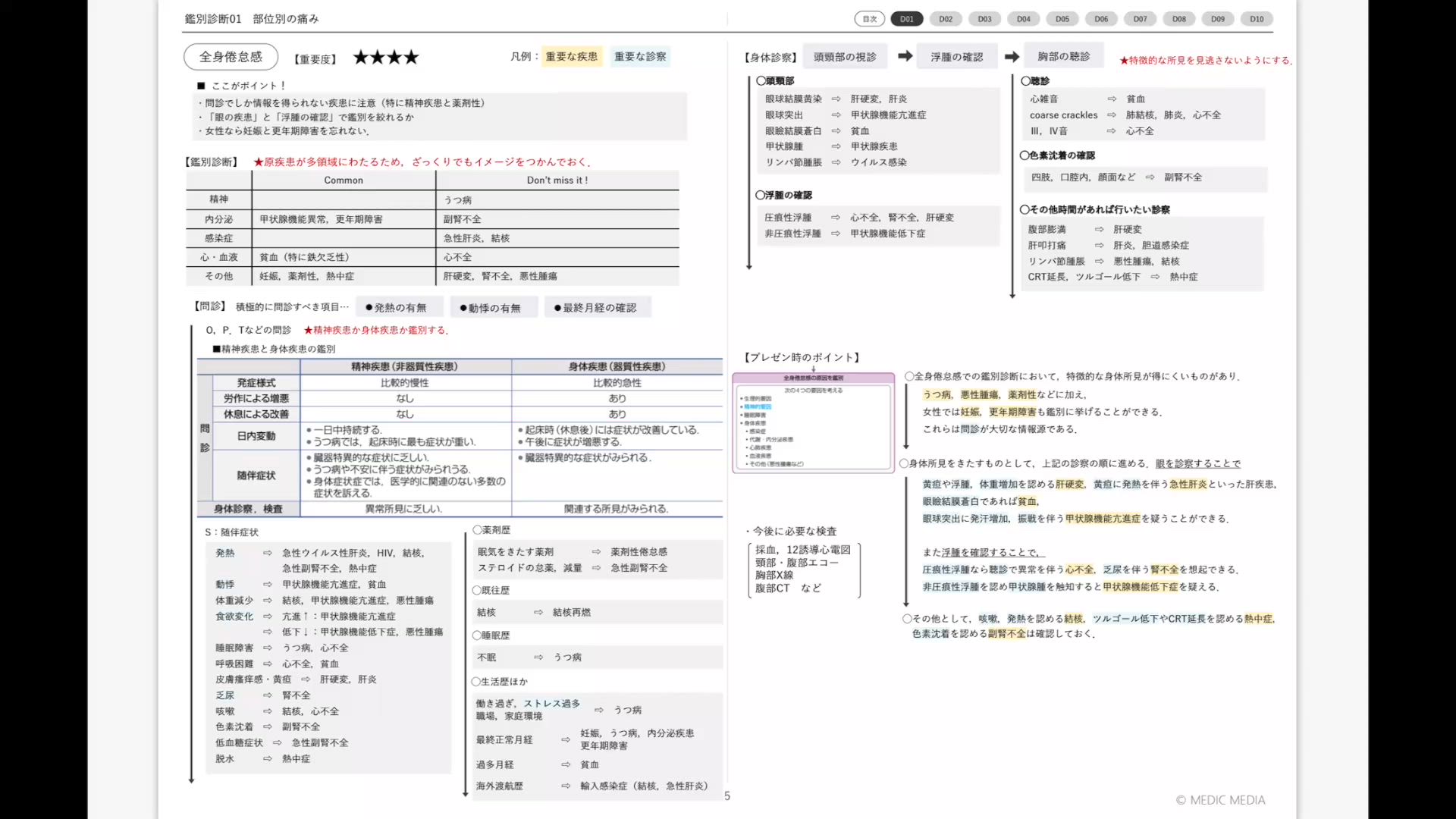Click the 発熱の有無 question item
The image size is (1456, 819).
click(x=399, y=308)
